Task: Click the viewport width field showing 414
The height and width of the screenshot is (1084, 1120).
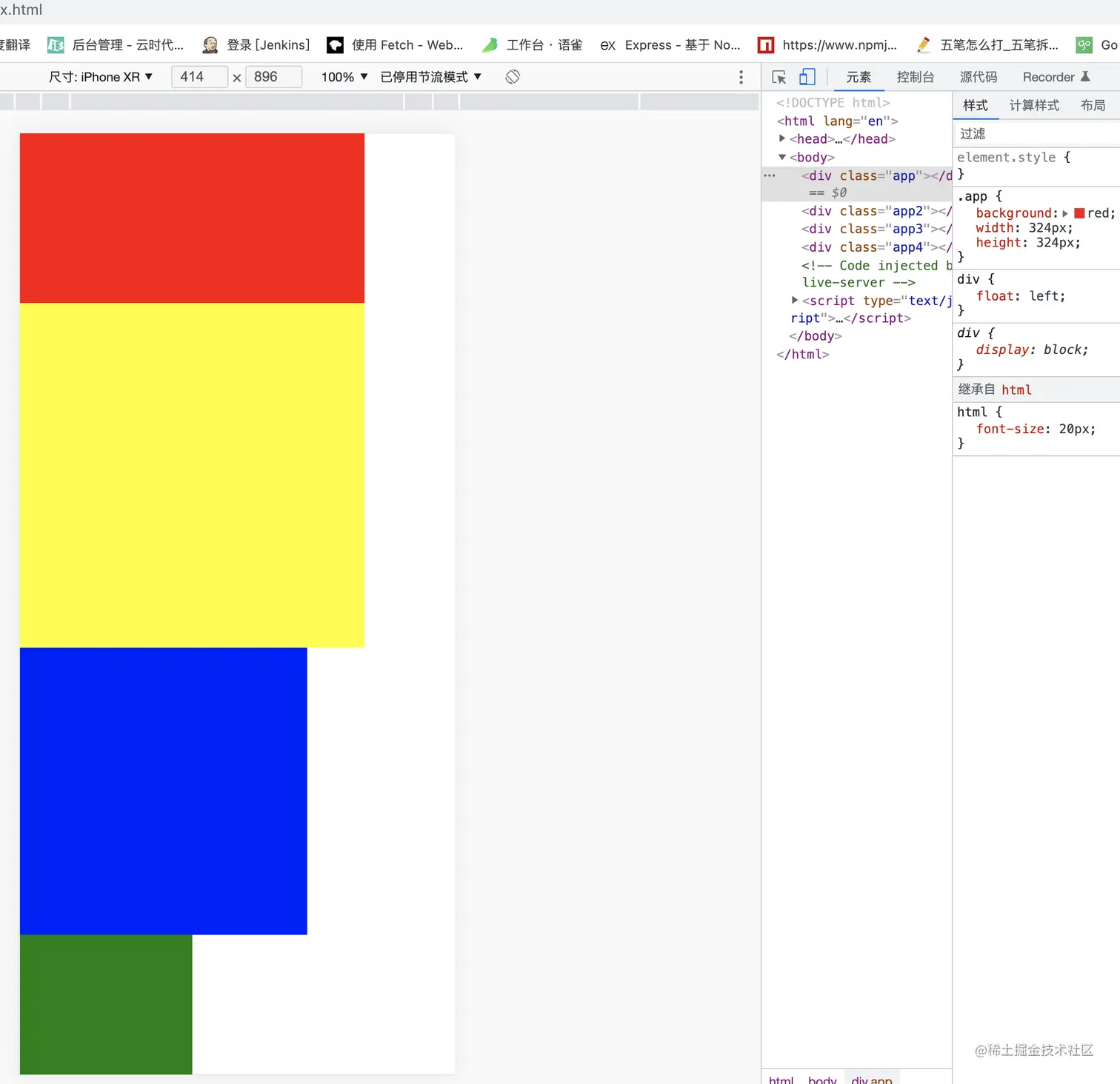Action: tap(199, 77)
